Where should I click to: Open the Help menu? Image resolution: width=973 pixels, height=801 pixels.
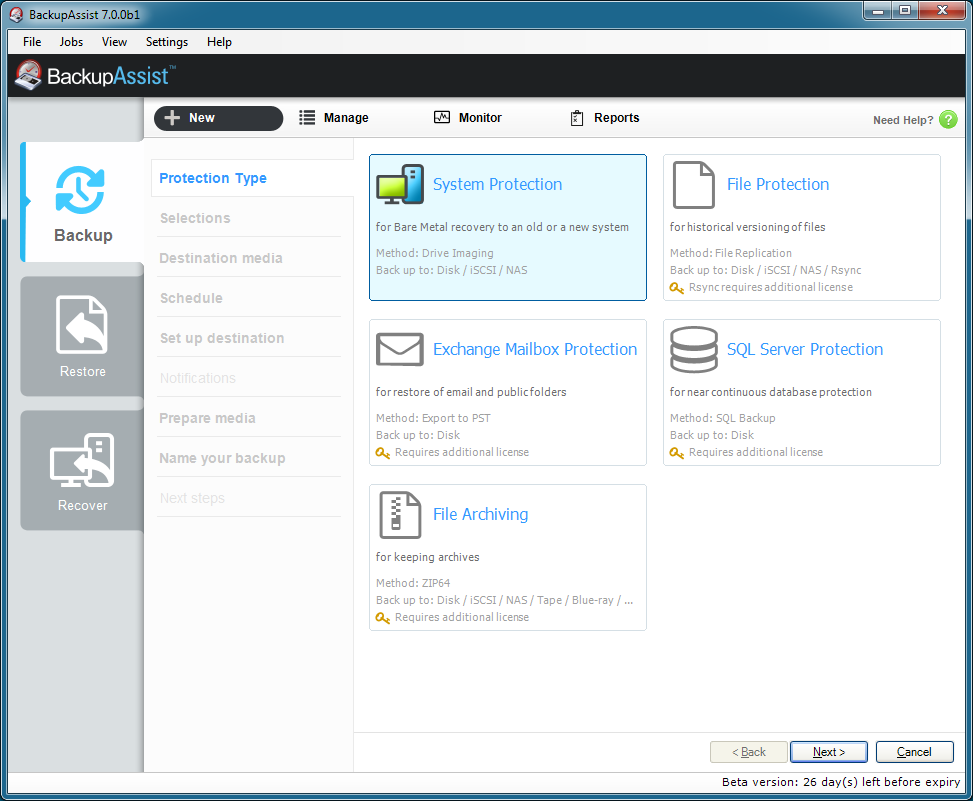219,42
